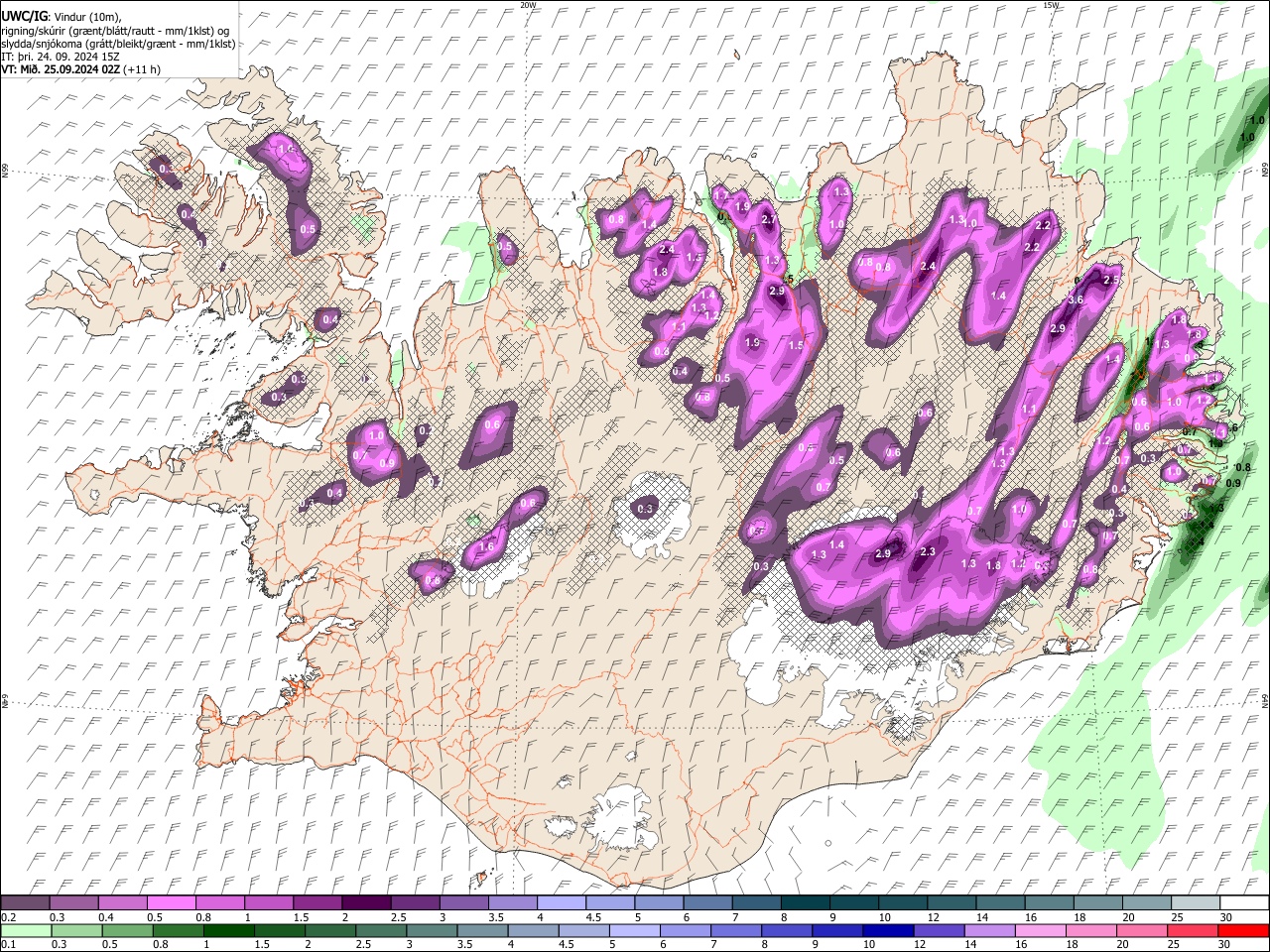
Task: Click top legend swatch between 7 and 8
Action: pos(755,903)
